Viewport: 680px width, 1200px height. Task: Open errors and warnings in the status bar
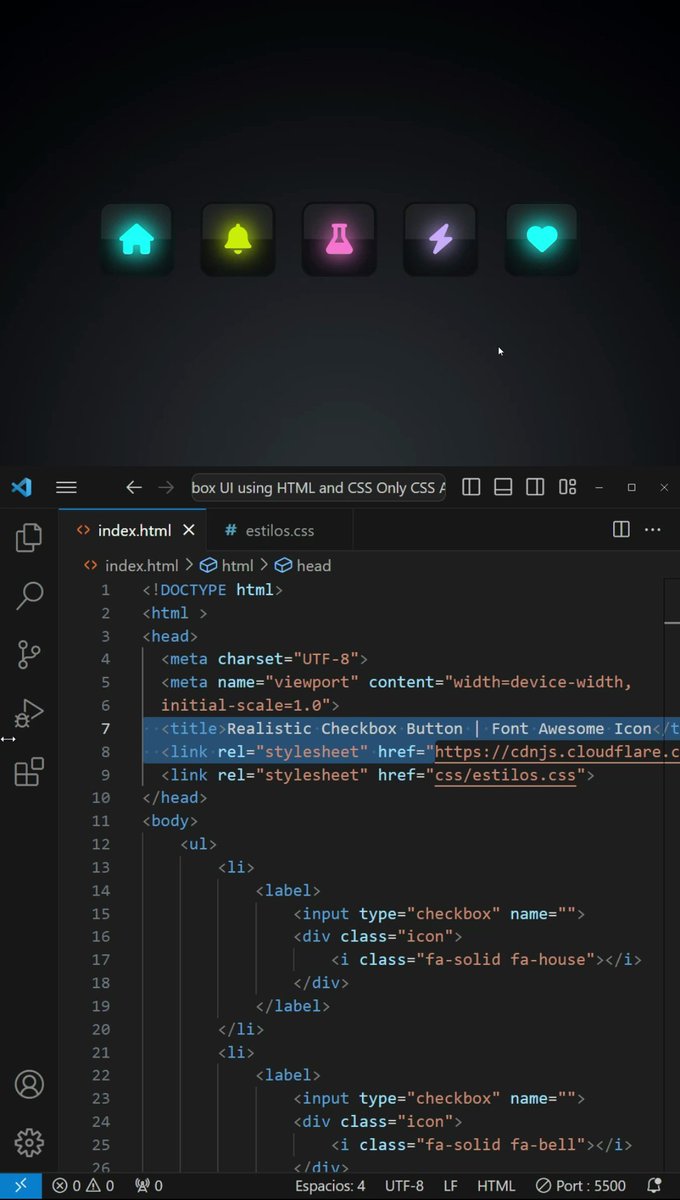[x=83, y=1186]
